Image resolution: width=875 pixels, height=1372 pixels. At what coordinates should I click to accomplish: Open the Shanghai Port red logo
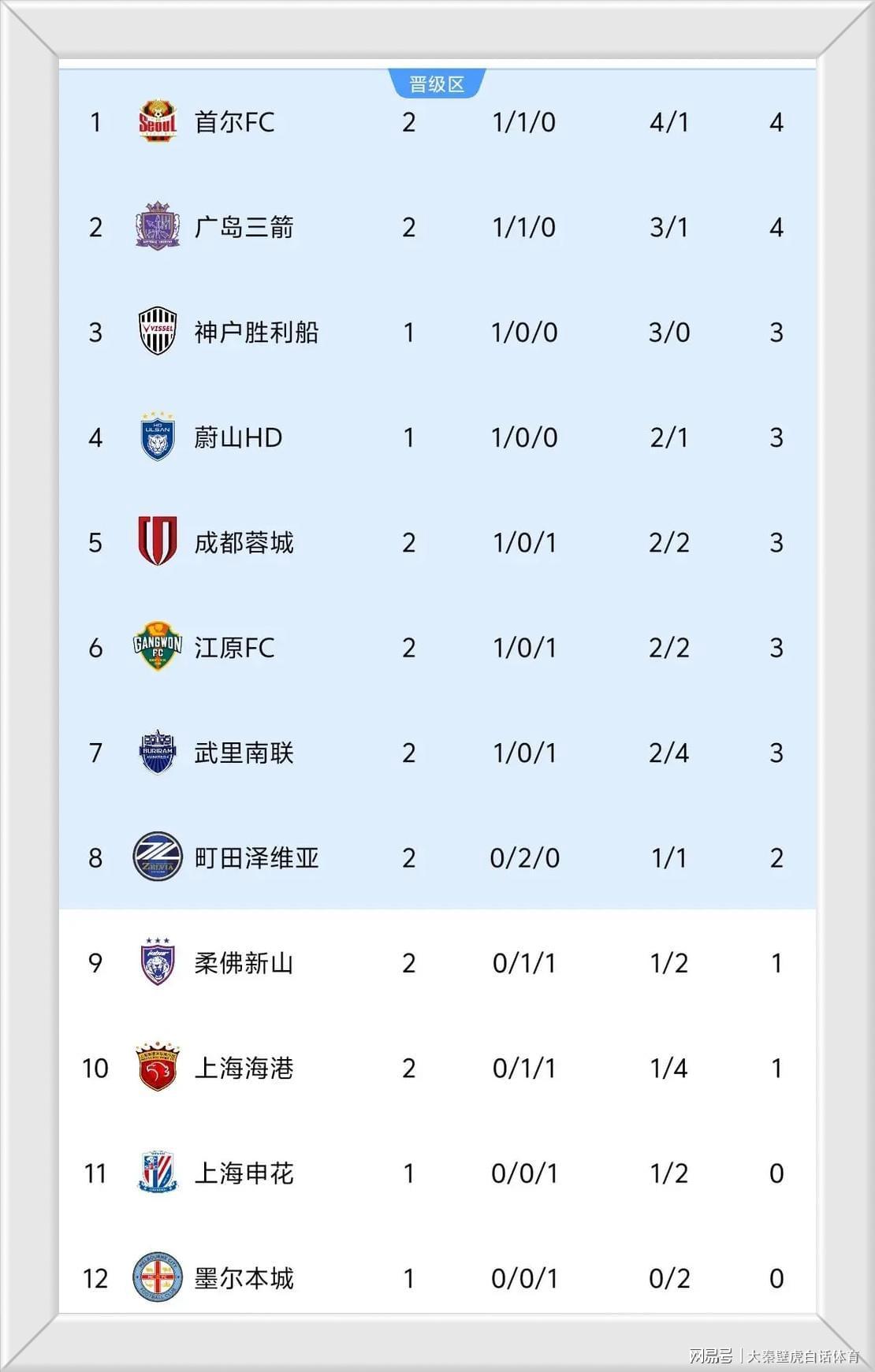(x=158, y=1067)
